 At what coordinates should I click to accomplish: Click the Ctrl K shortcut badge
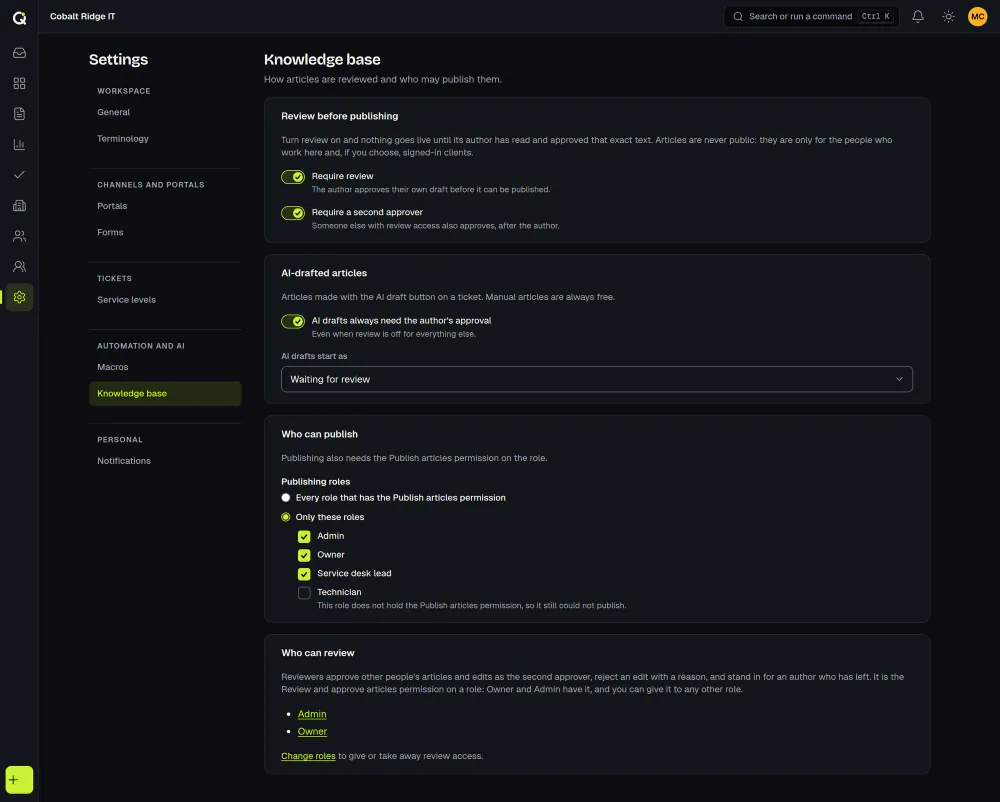(876, 17)
